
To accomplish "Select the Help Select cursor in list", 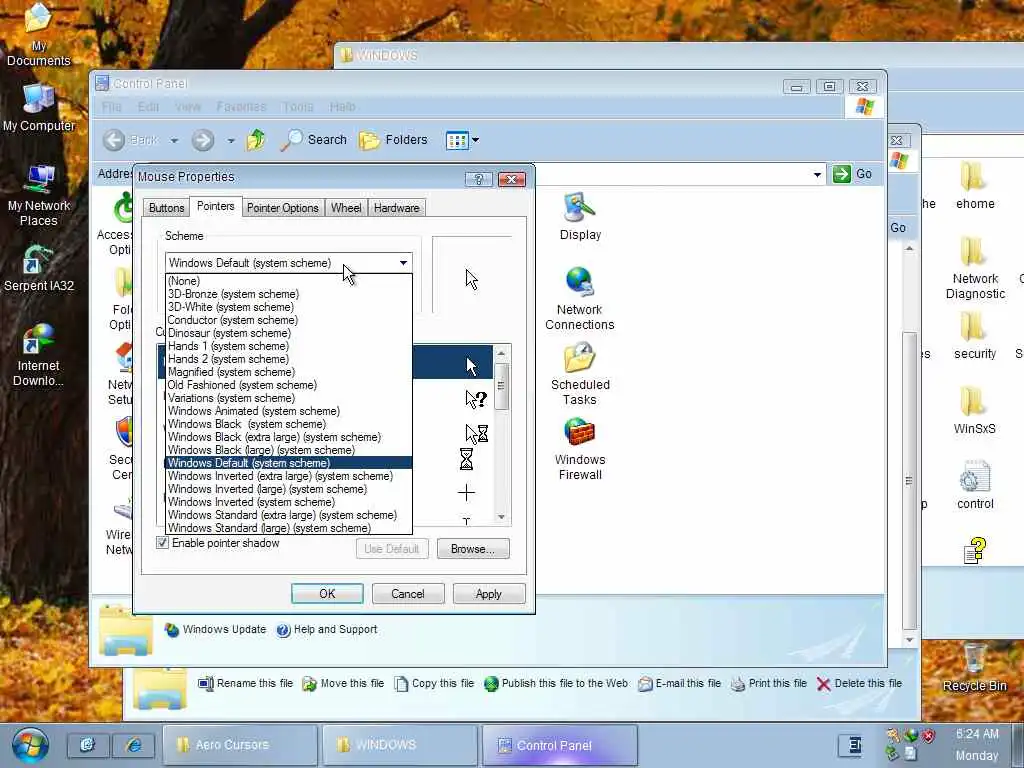I will [475, 399].
